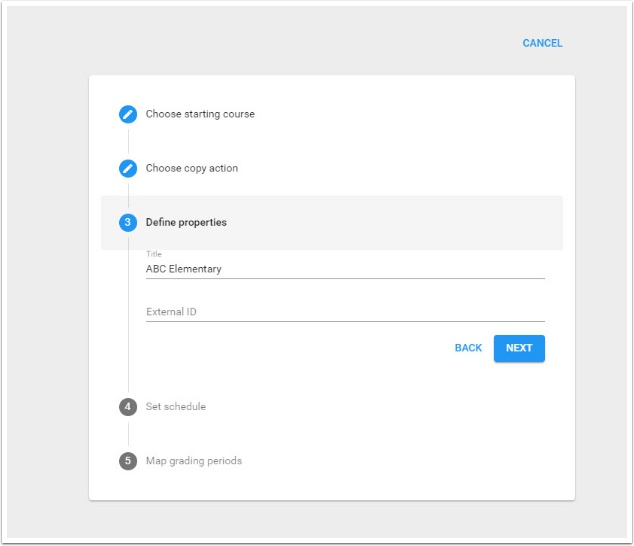This screenshot has height=546, width=634.
Task: Open the Map grading periods step label
Action: point(194,461)
